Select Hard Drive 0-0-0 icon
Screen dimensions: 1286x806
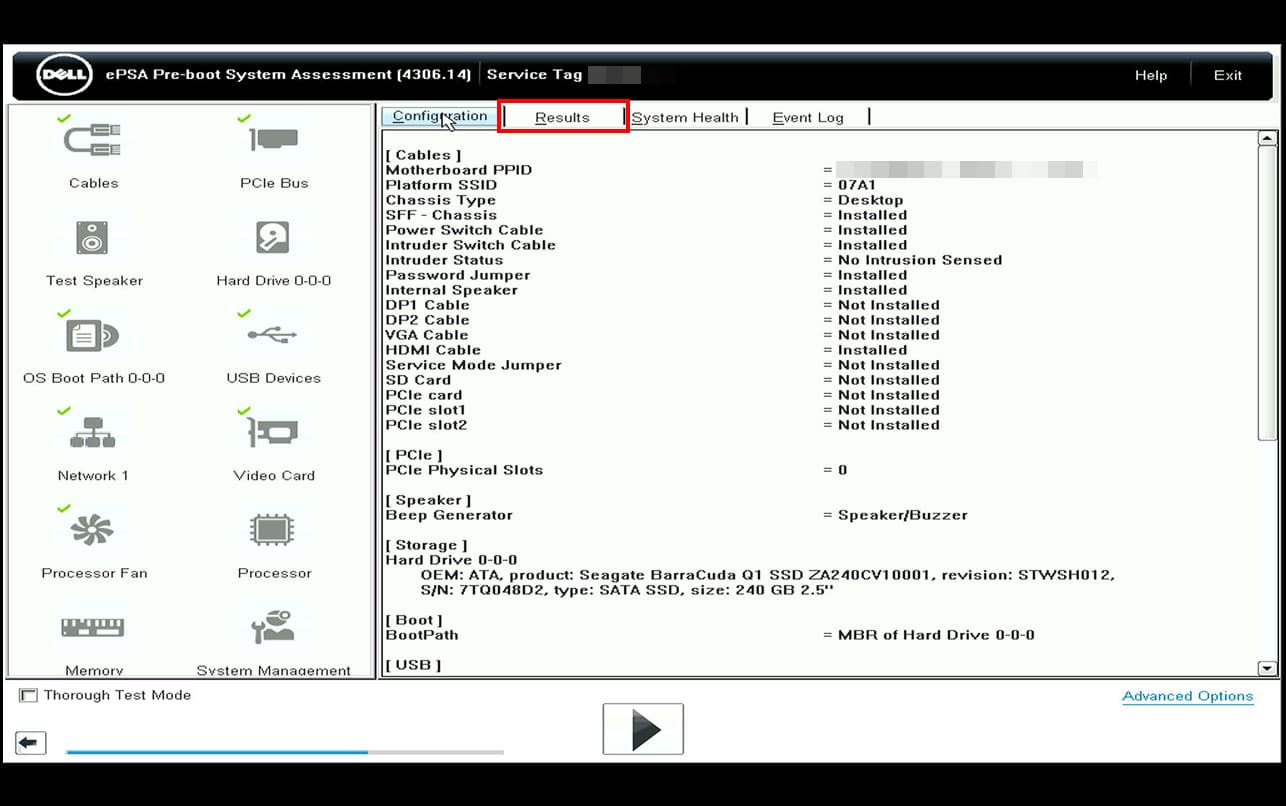click(x=273, y=238)
